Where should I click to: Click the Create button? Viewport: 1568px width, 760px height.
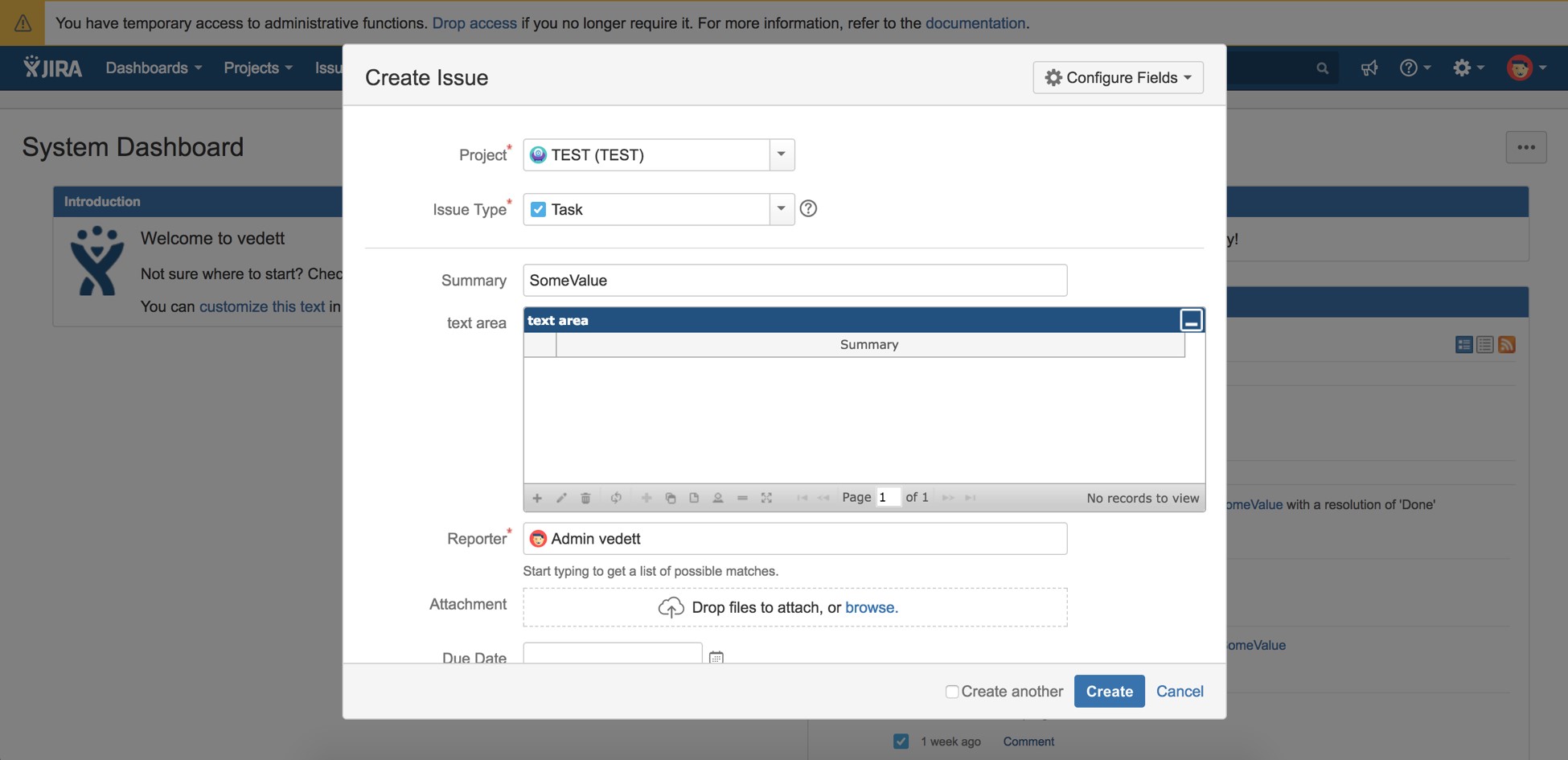tap(1110, 692)
